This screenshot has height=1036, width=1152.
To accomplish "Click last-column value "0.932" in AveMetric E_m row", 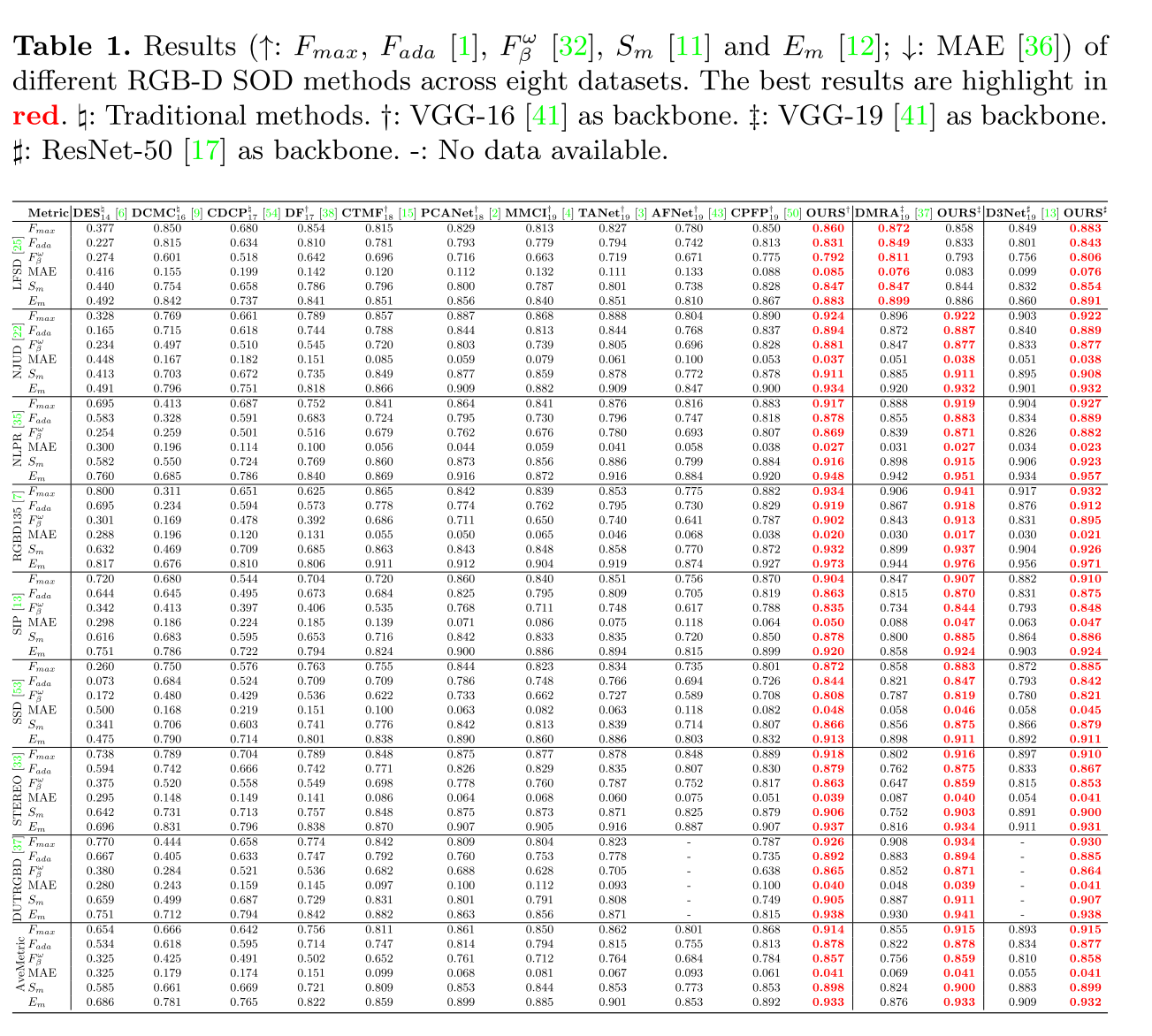I will coord(1086,1002).
